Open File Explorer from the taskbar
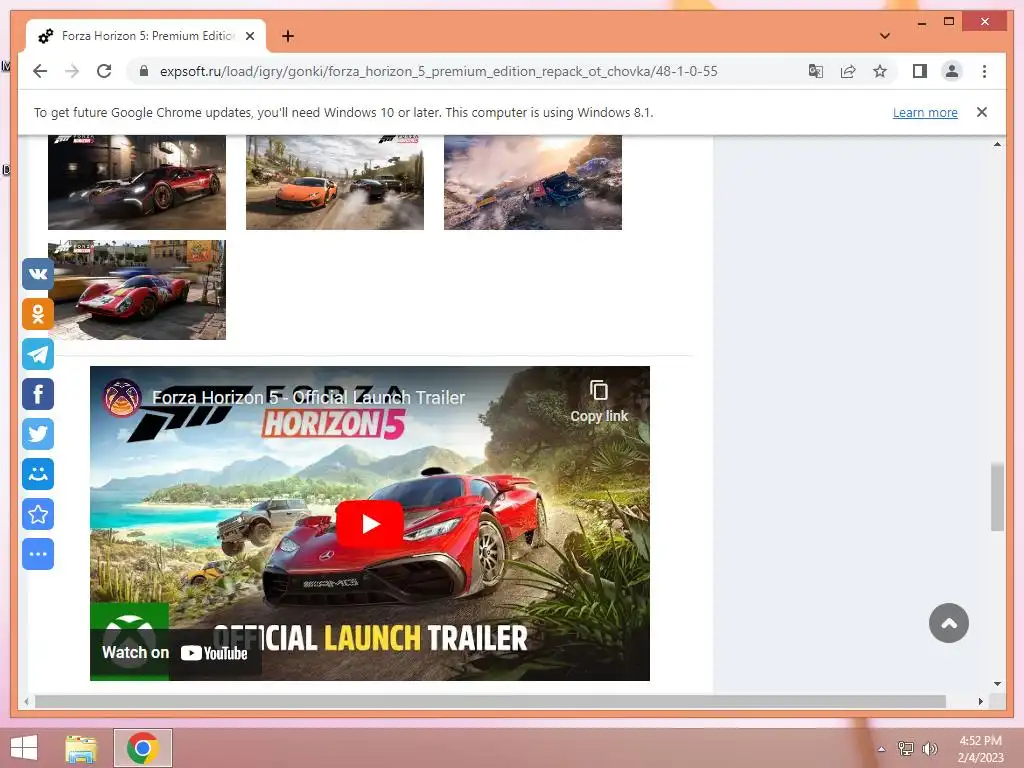Screen dimensions: 1024x768 [x=81, y=748]
